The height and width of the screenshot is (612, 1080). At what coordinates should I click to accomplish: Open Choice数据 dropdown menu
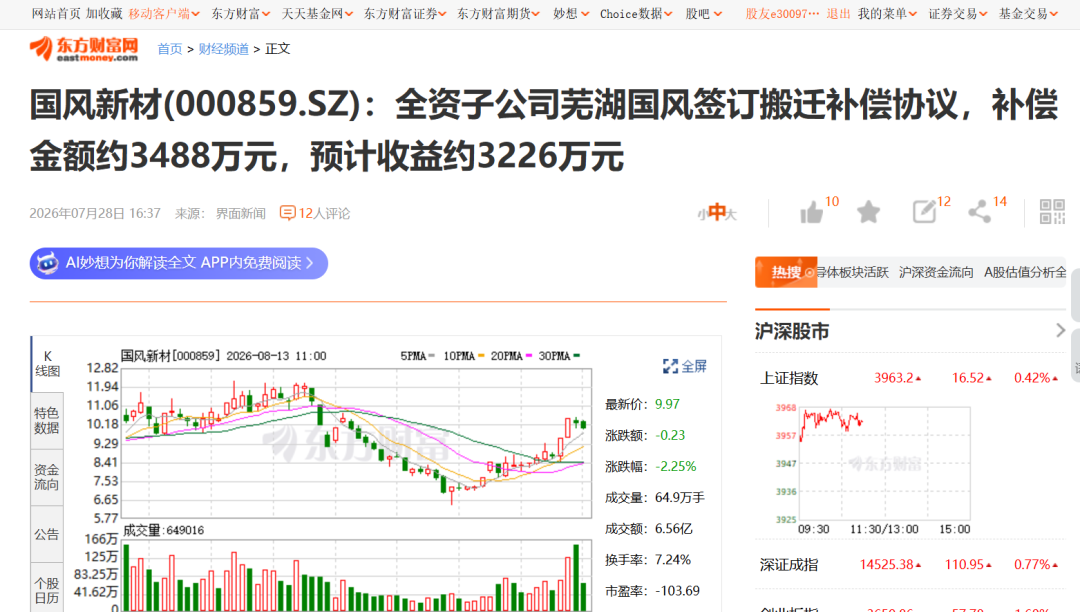[x=636, y=14]
